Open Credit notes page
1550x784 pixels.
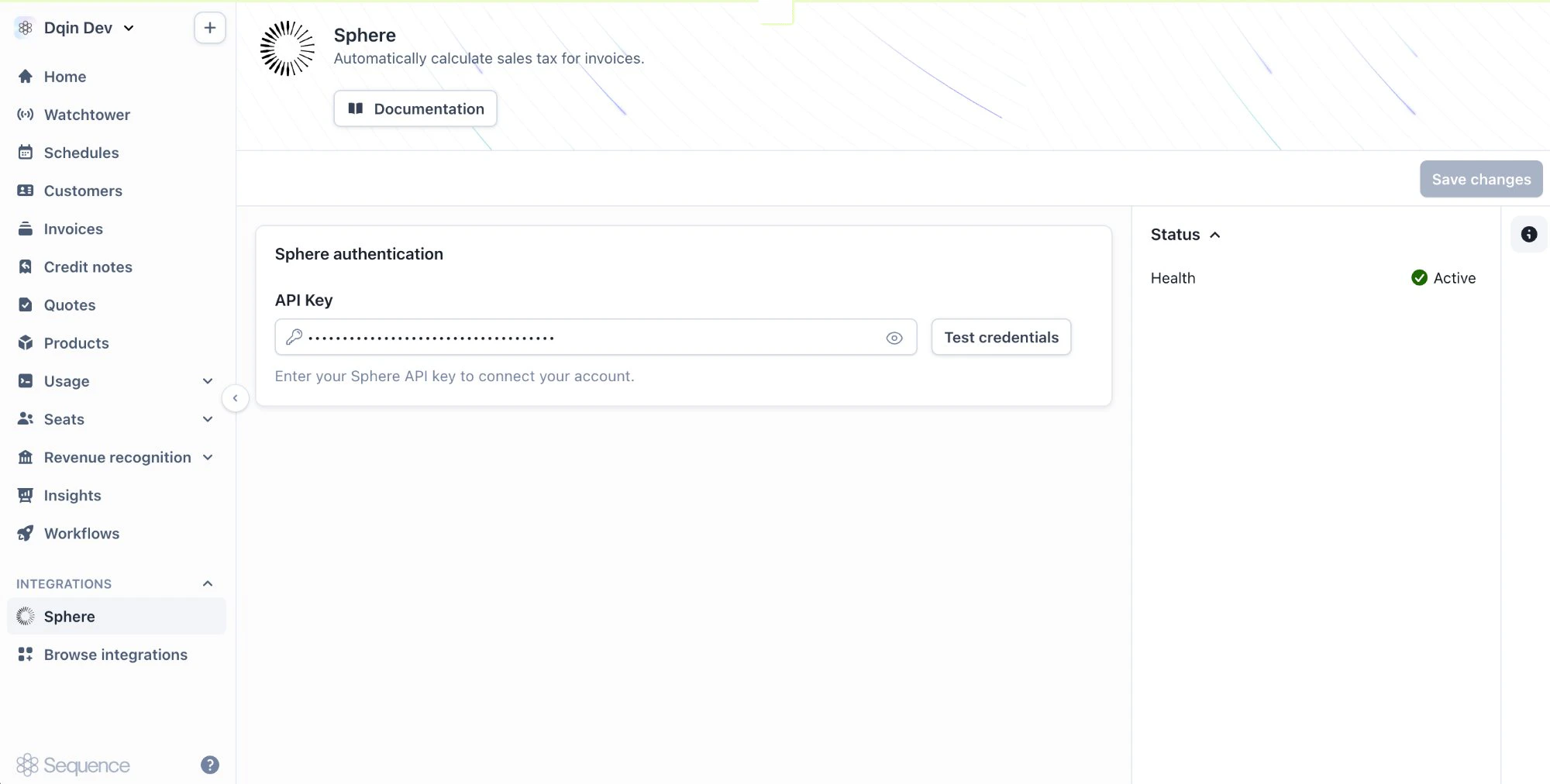116,266
